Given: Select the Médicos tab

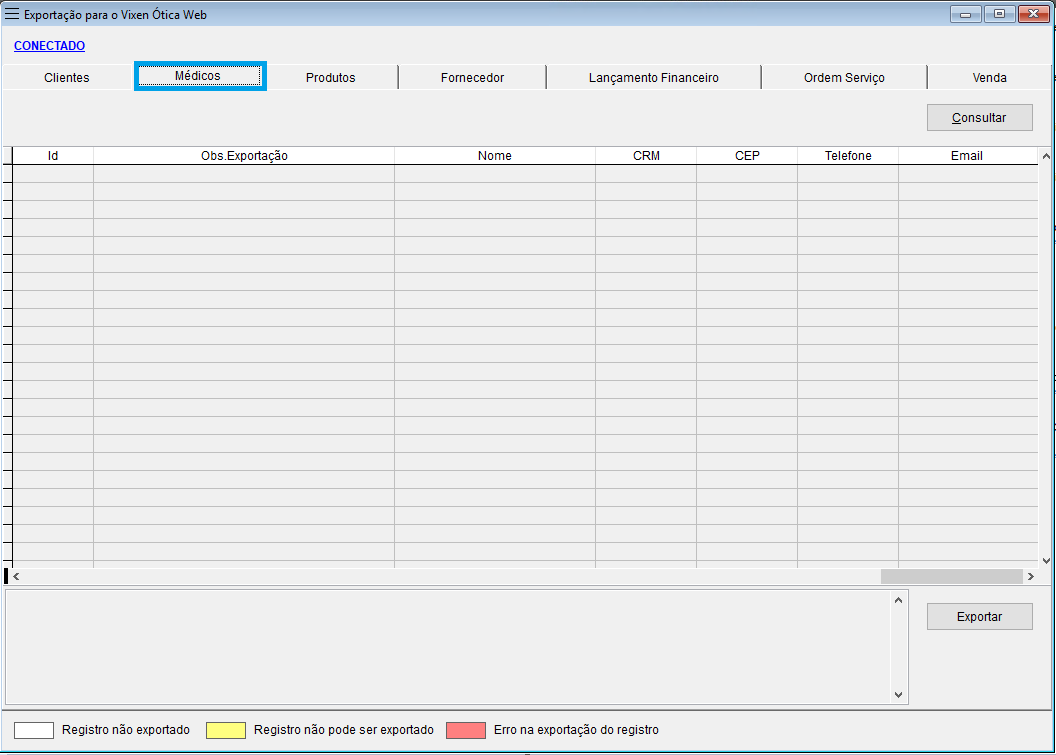Looking at the screenshot, I should tap(198, 76).
